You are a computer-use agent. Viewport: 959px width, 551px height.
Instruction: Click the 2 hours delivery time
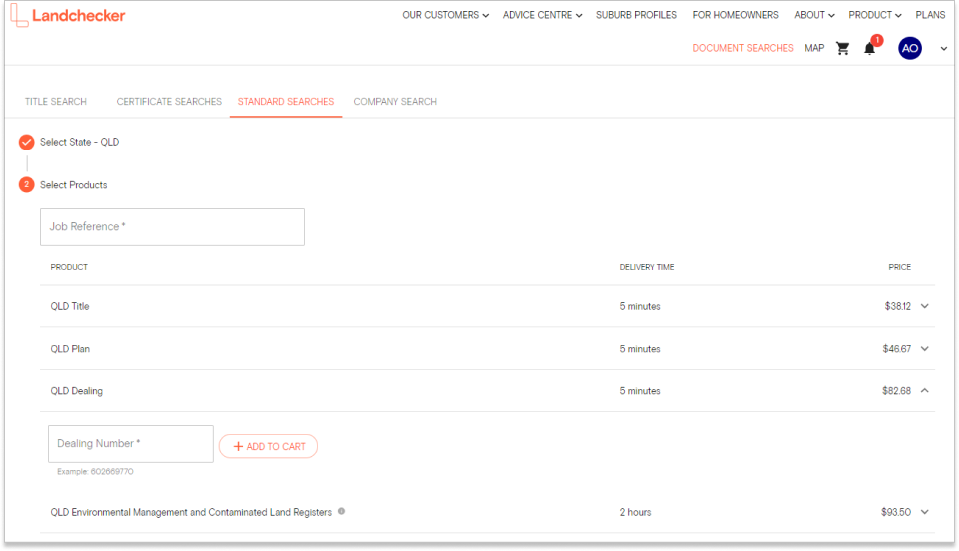635,512
